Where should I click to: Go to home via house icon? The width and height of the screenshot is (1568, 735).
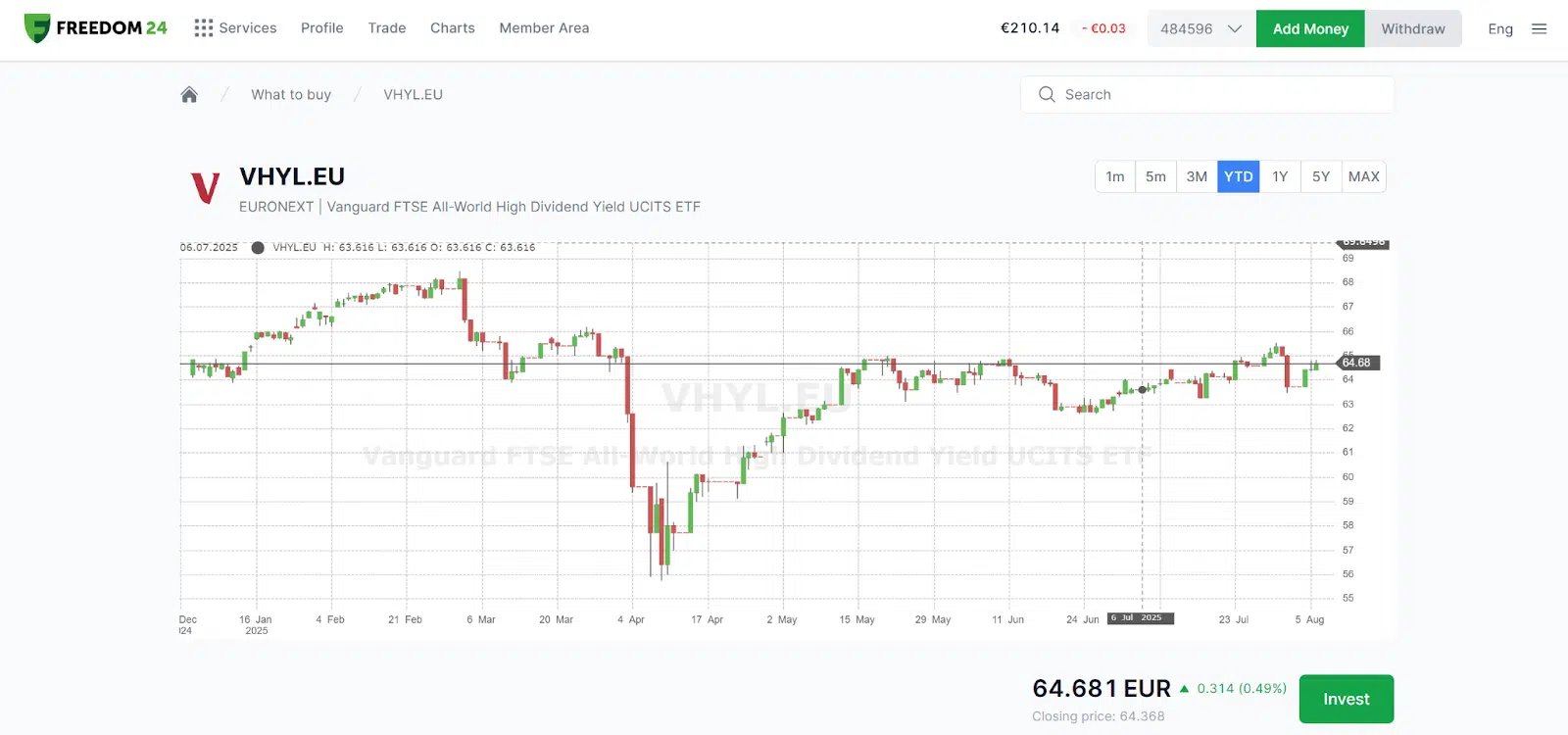189,94
